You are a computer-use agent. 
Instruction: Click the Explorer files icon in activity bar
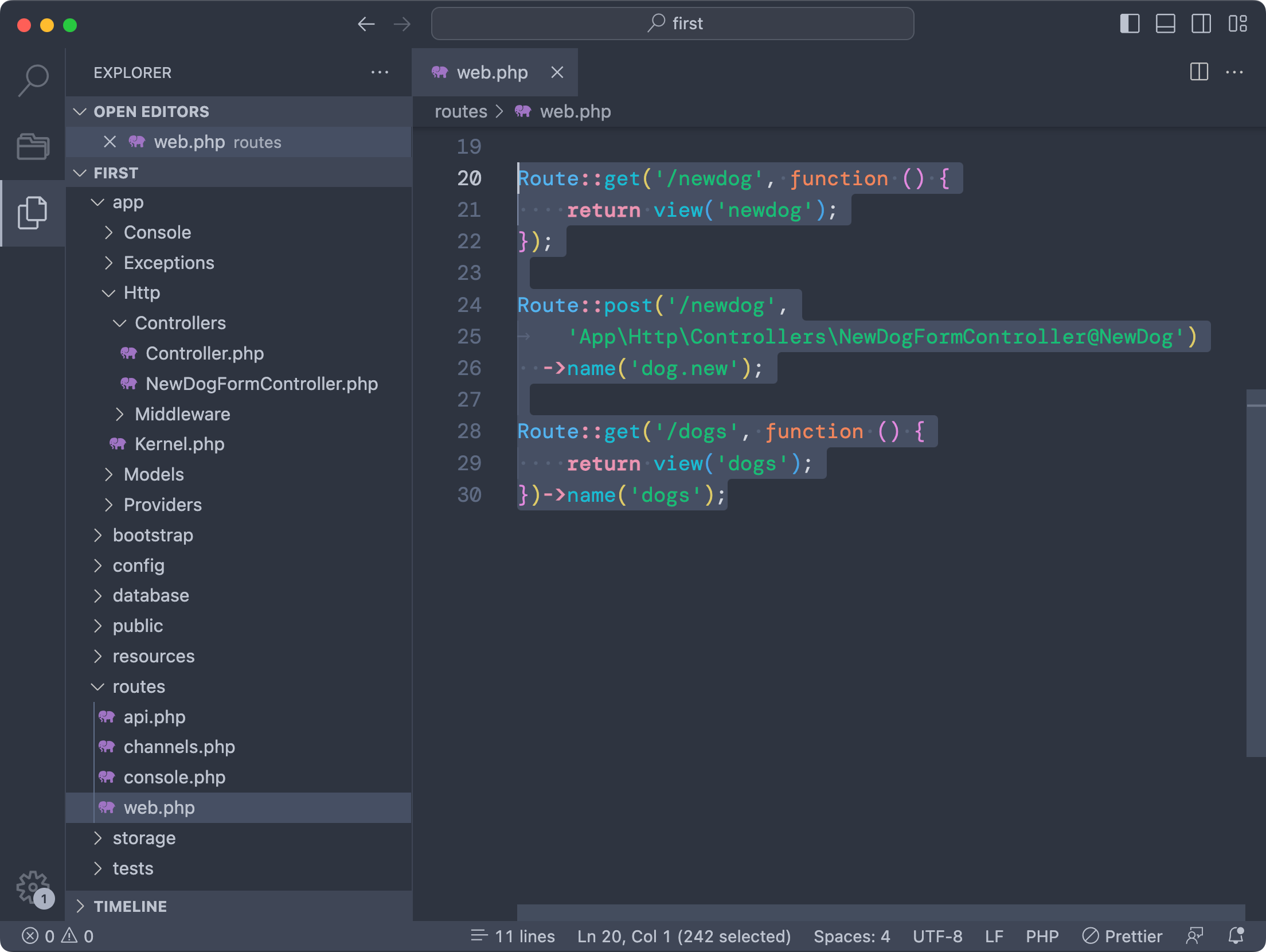tap(32, 213)
